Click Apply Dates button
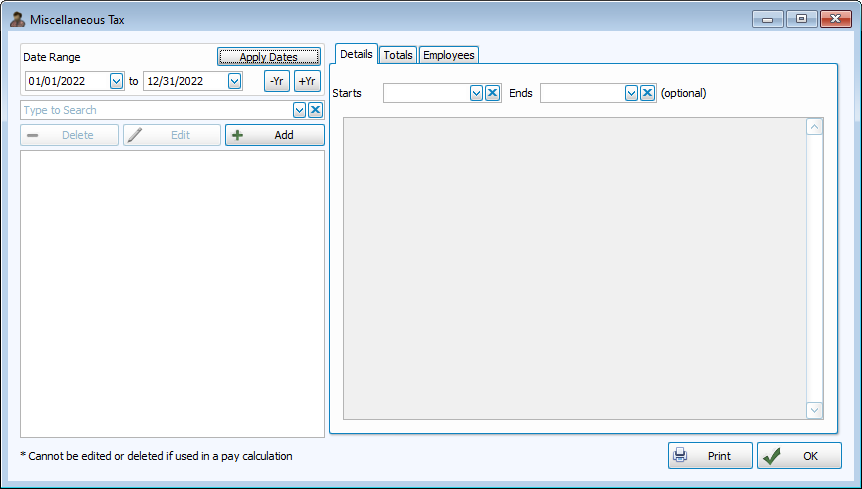862x489 pixels. (268, 57)
